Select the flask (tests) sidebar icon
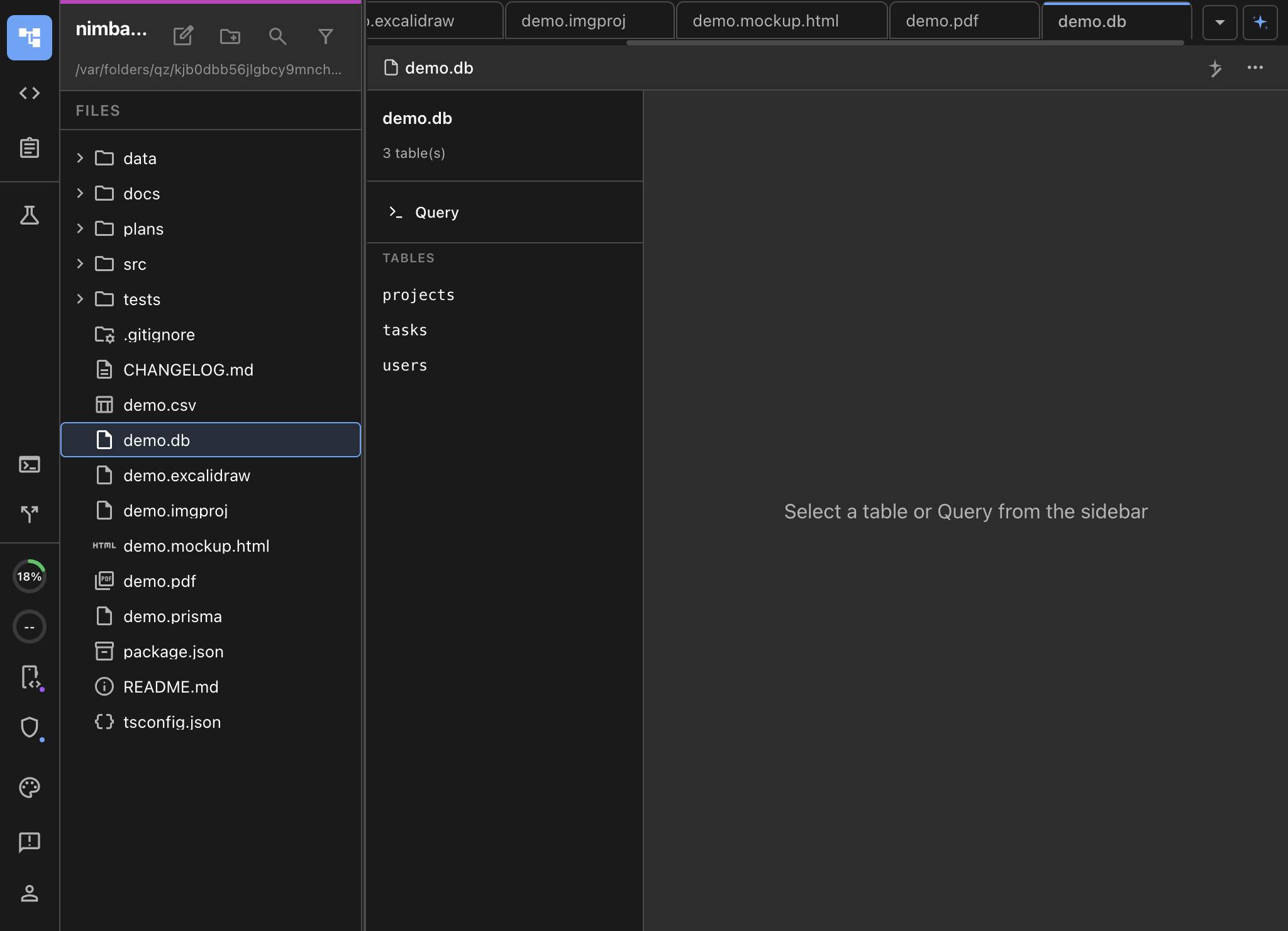Image resolution: width=1288 pixels, height=931 pixels. (x=29, y=216)
